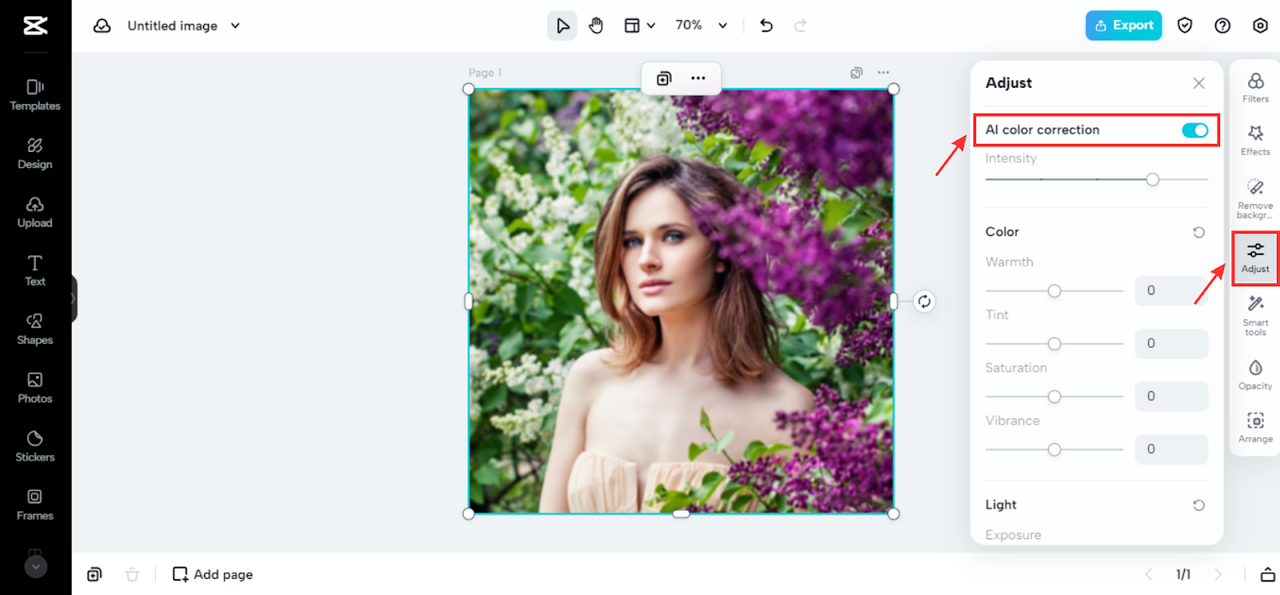Click the Warmth slider
The height and width of the screenshot is (595, 1280).
(1054, 291)
